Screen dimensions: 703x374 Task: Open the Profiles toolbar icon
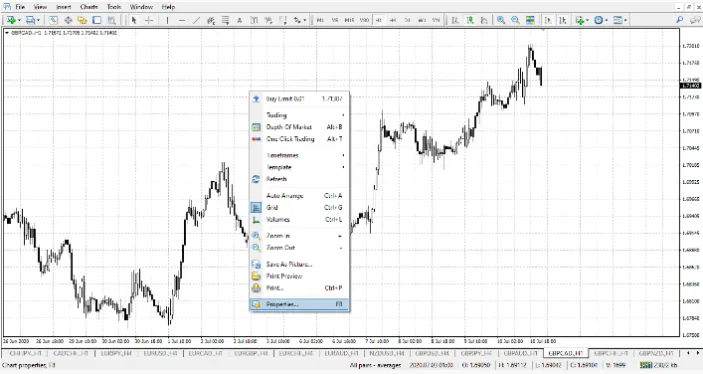(30, 20)
